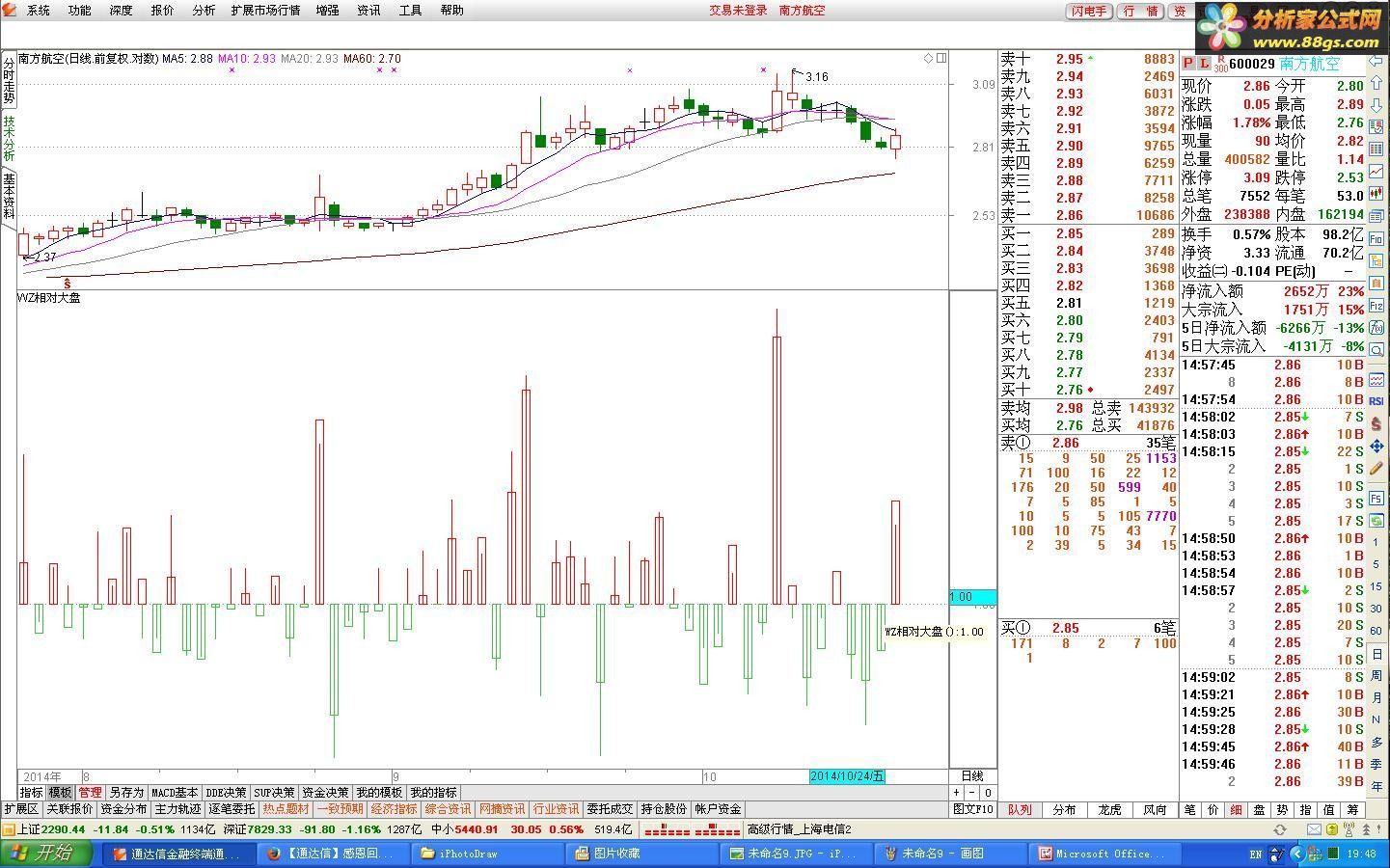This screenshot has height=868, width=1390.
Task: Click the 闪电手 button
Action: tap(1089, 11)
